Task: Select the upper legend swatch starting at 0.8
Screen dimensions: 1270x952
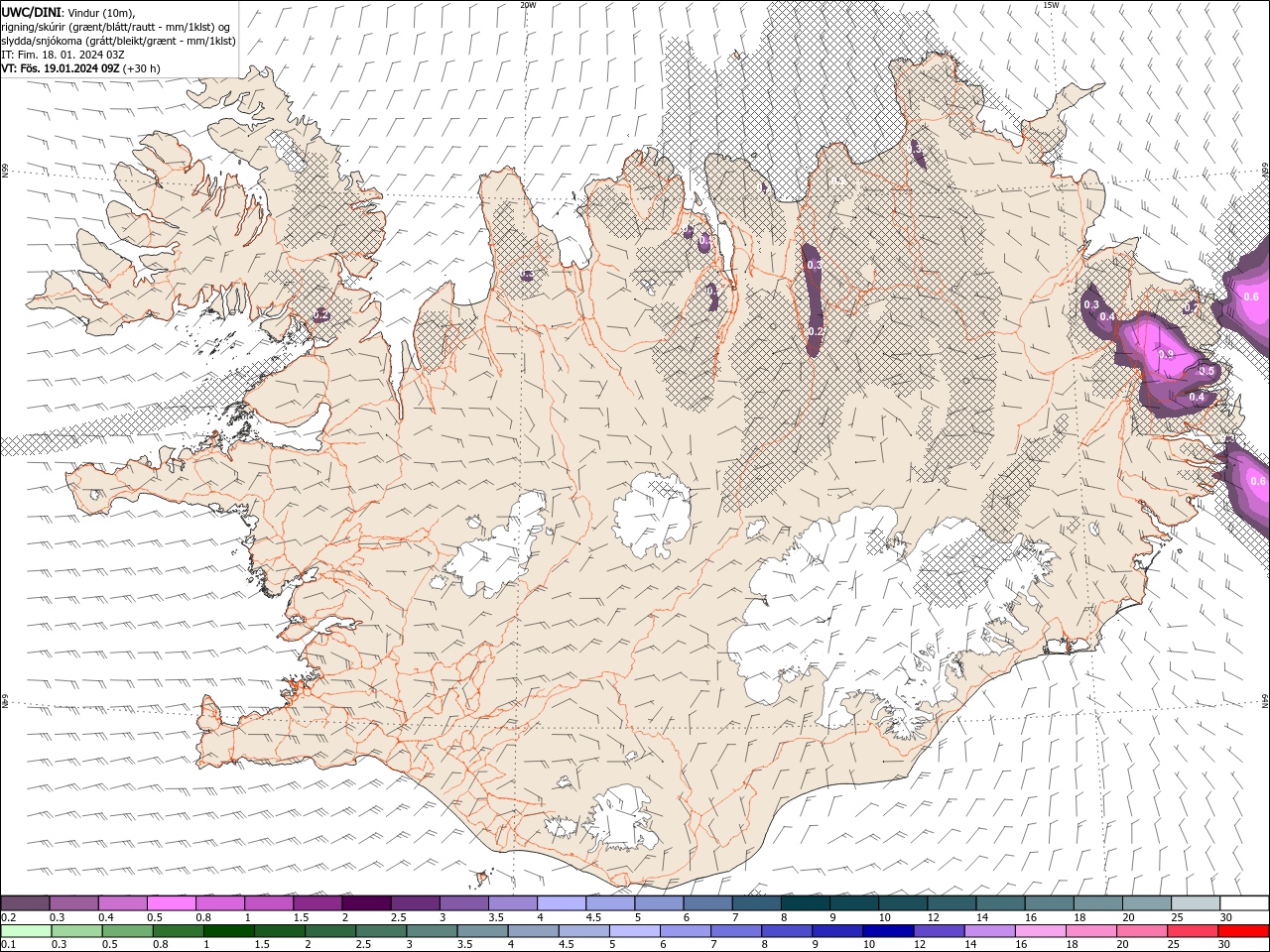Action: (x=219, y=903)
